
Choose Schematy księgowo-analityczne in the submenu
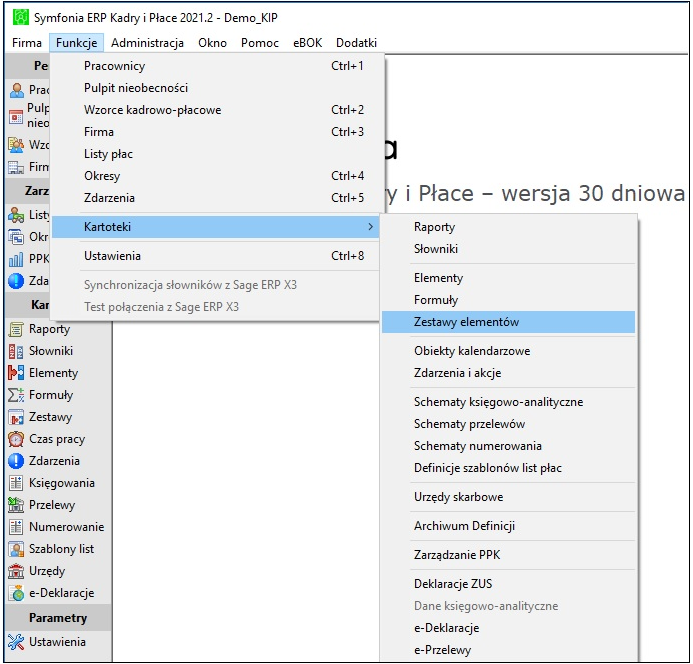[x=498, y=402]
